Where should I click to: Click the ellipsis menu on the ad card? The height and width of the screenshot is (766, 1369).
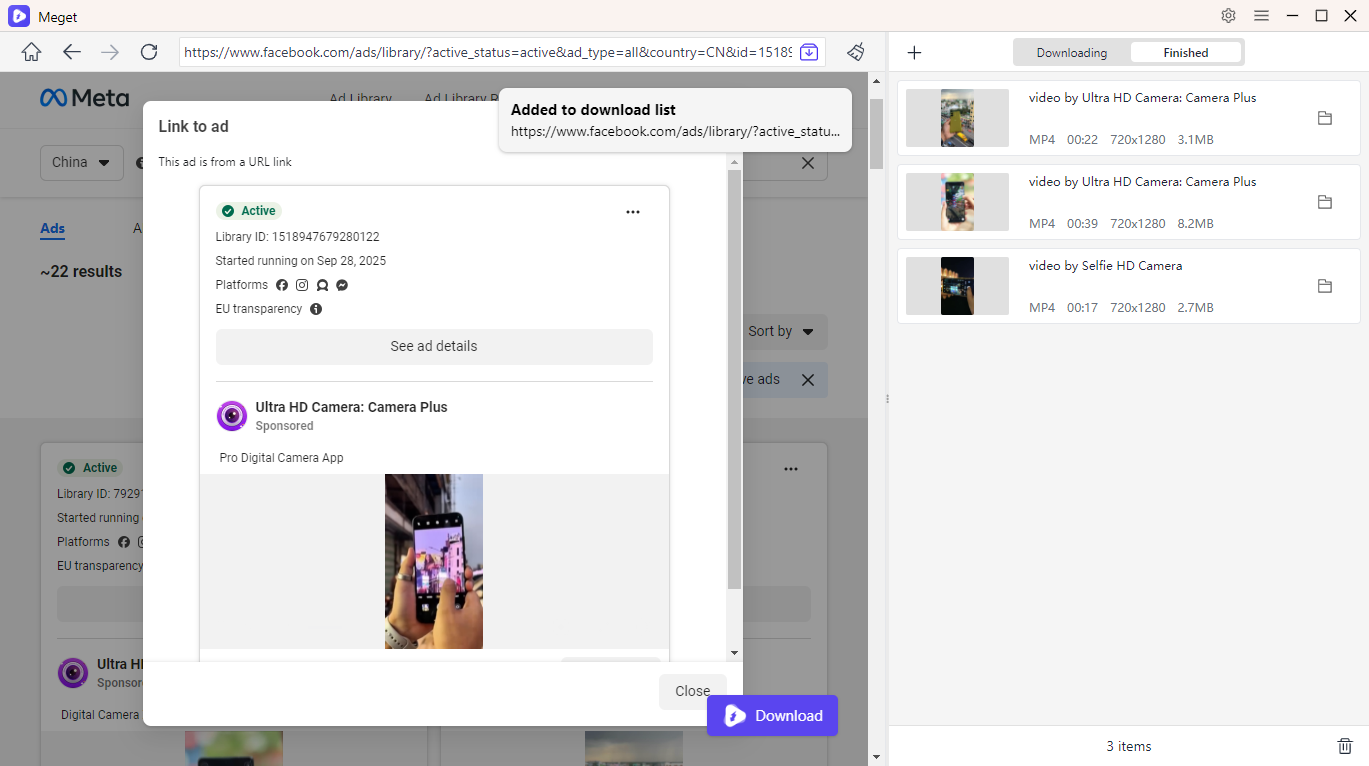click(633, 211)
